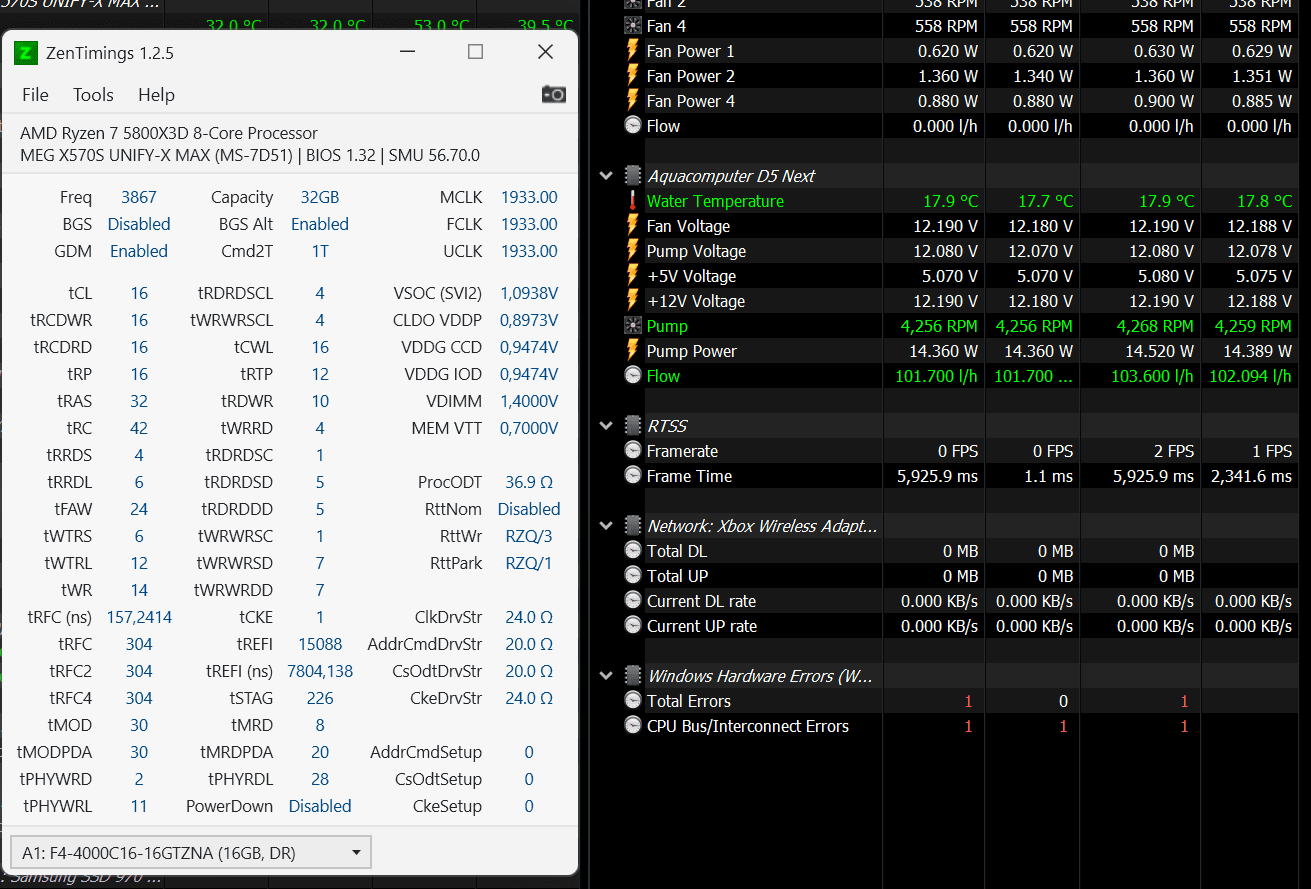Click the tREFI value 15088

(320, 644)
